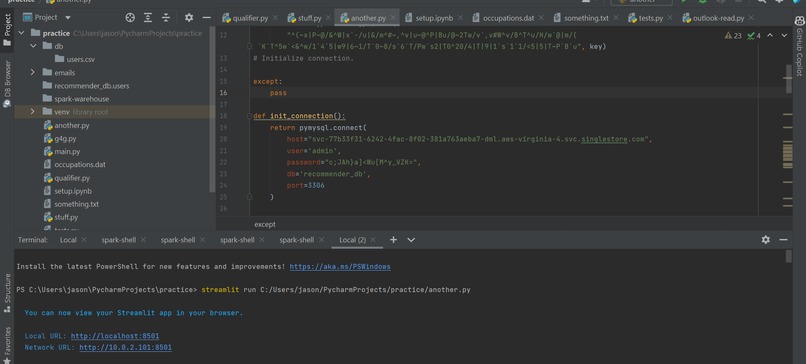Collapse the practice root folder
The width and height of the screenshot is (806, 364).
tap(21, 33)
